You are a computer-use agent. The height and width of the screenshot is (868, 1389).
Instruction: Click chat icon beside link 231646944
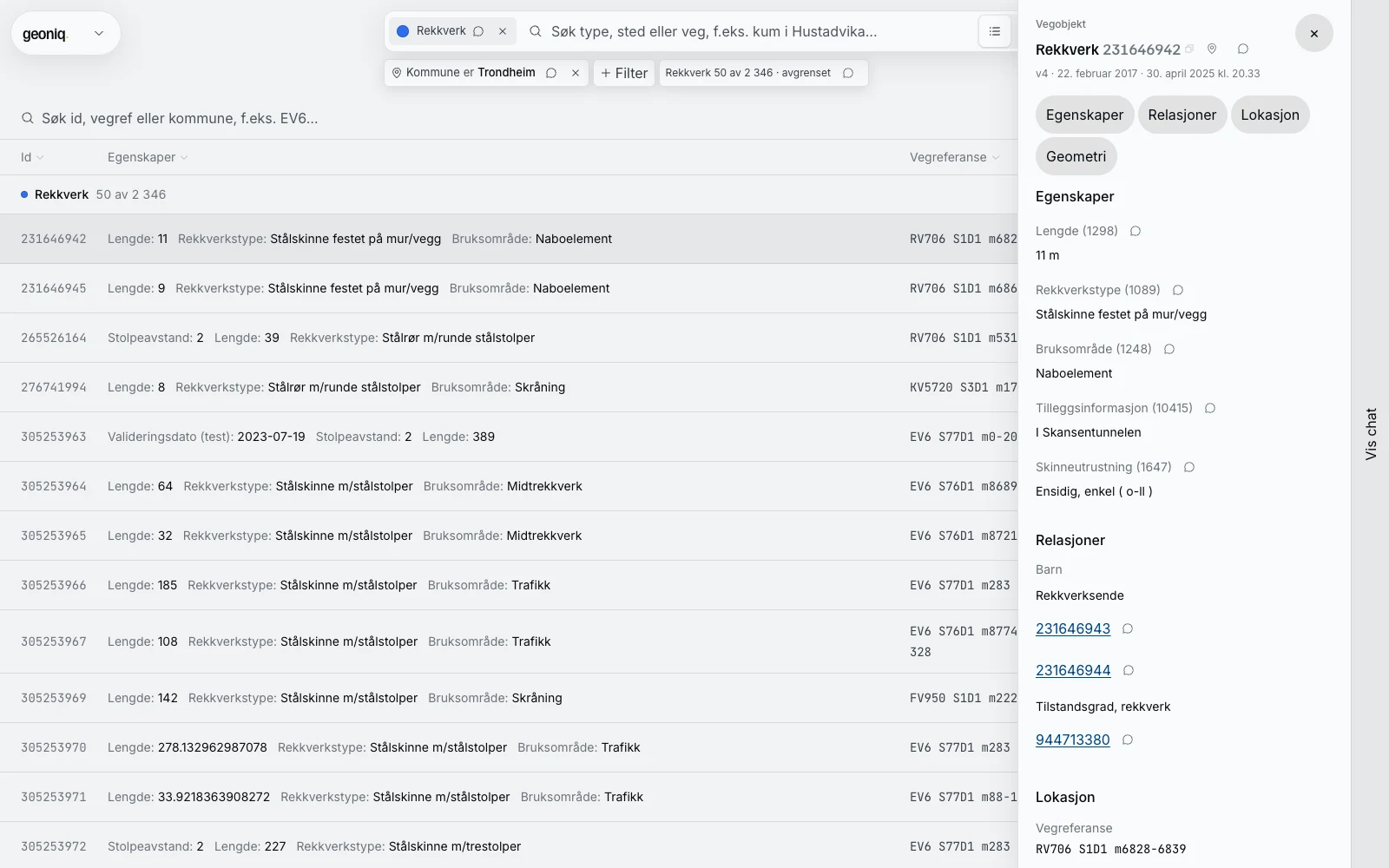click(x=1129, y=670)
